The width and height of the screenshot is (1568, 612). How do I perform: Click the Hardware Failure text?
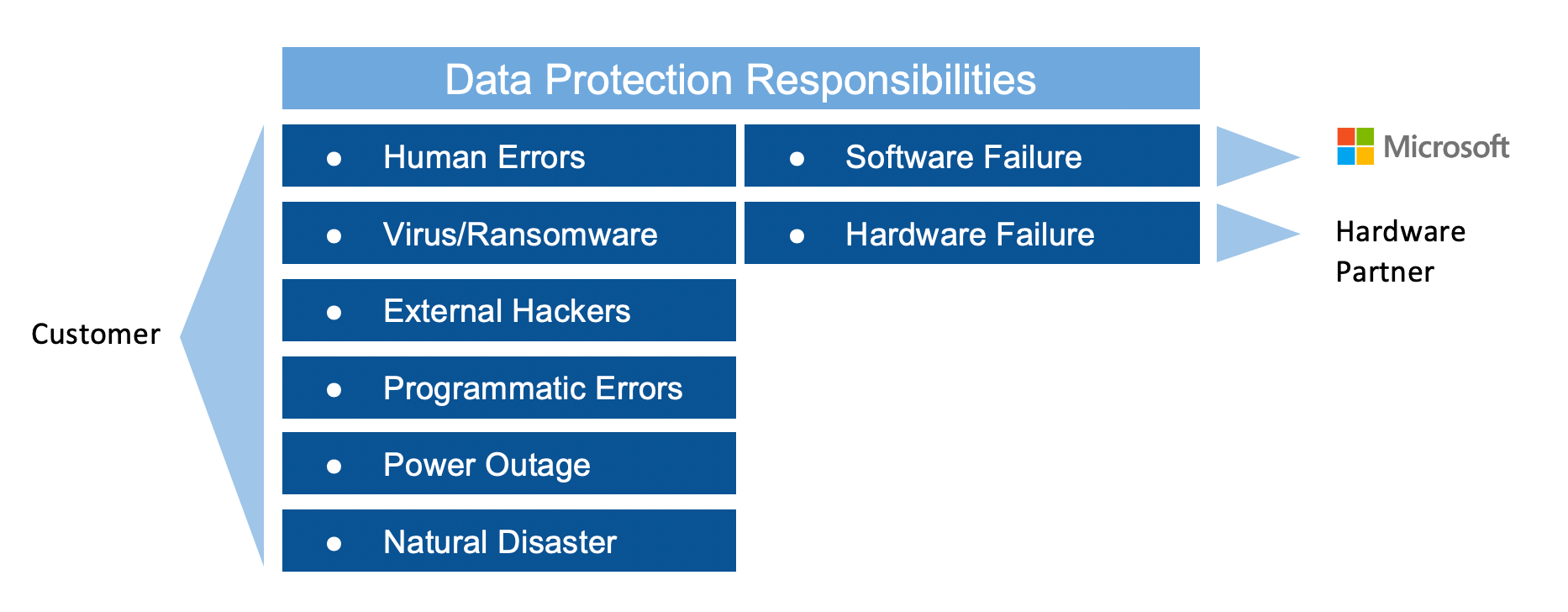tap(970, 235)
